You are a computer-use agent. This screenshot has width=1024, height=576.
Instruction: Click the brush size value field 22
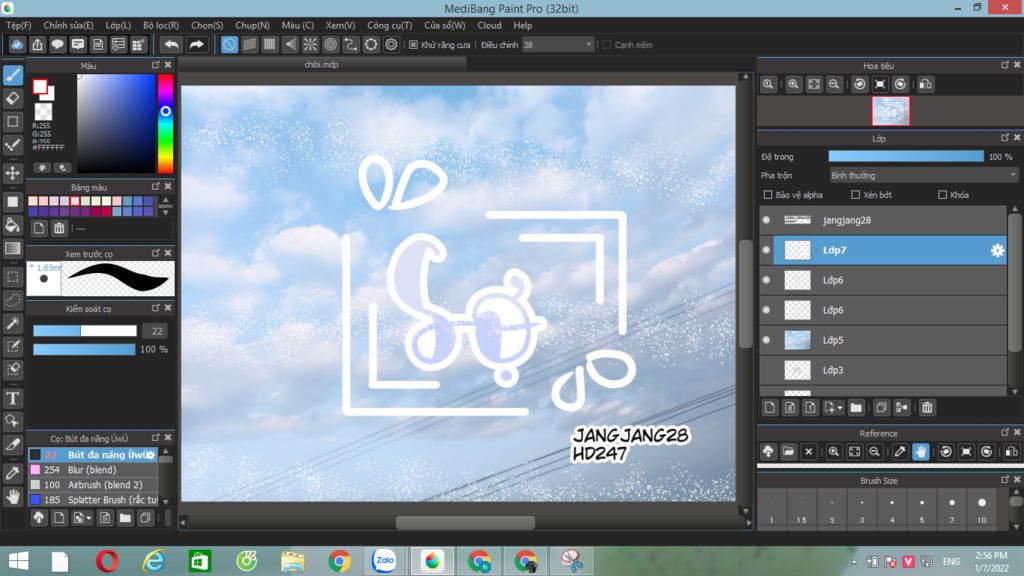click(156, 331)
